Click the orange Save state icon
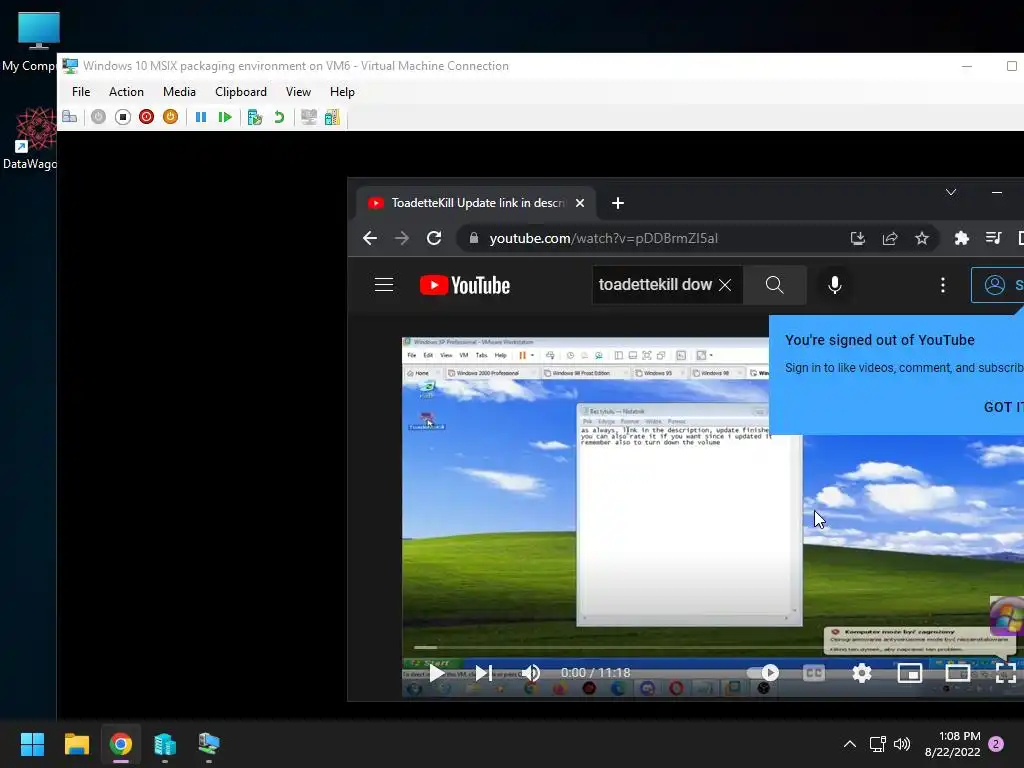This screenshot has height=768, width=1024. (170, 117)
